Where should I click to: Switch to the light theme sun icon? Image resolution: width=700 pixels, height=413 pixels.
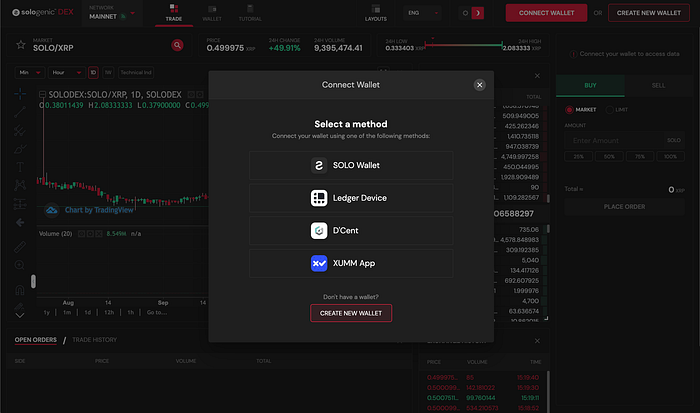pos(465,13)
